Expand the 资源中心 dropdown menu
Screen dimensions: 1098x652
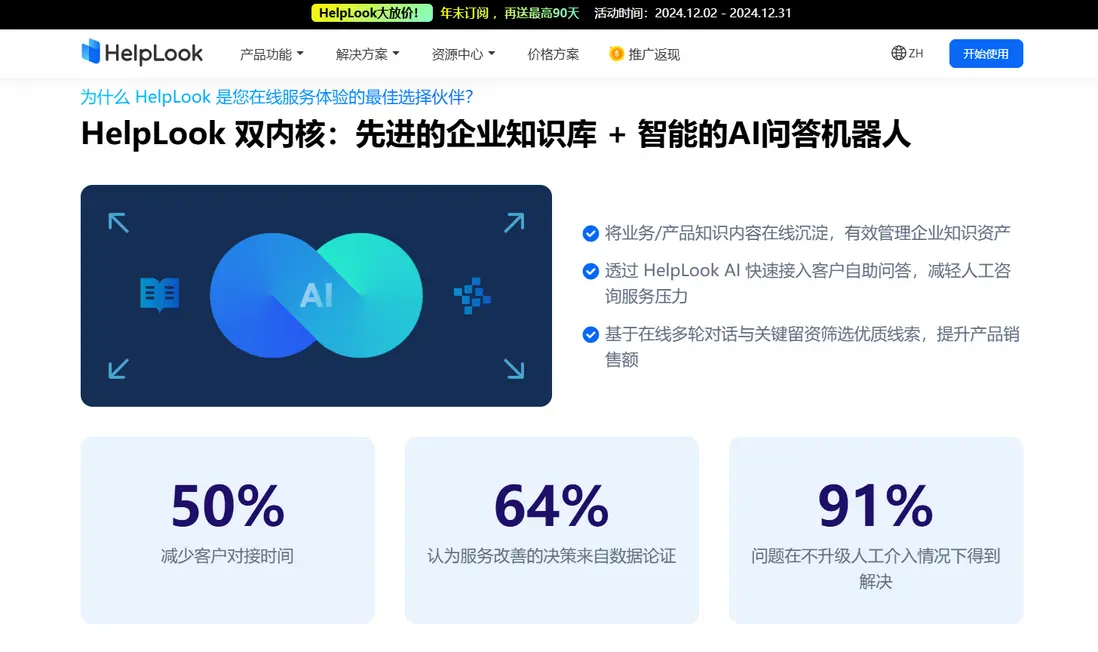(x=464, y=54)
